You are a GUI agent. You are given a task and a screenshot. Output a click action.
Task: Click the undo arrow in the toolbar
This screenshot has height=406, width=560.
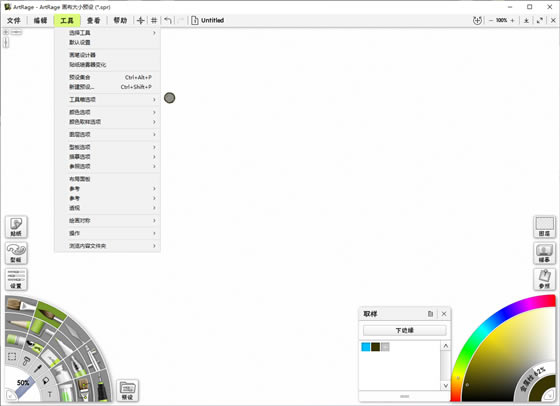point(168,20)
